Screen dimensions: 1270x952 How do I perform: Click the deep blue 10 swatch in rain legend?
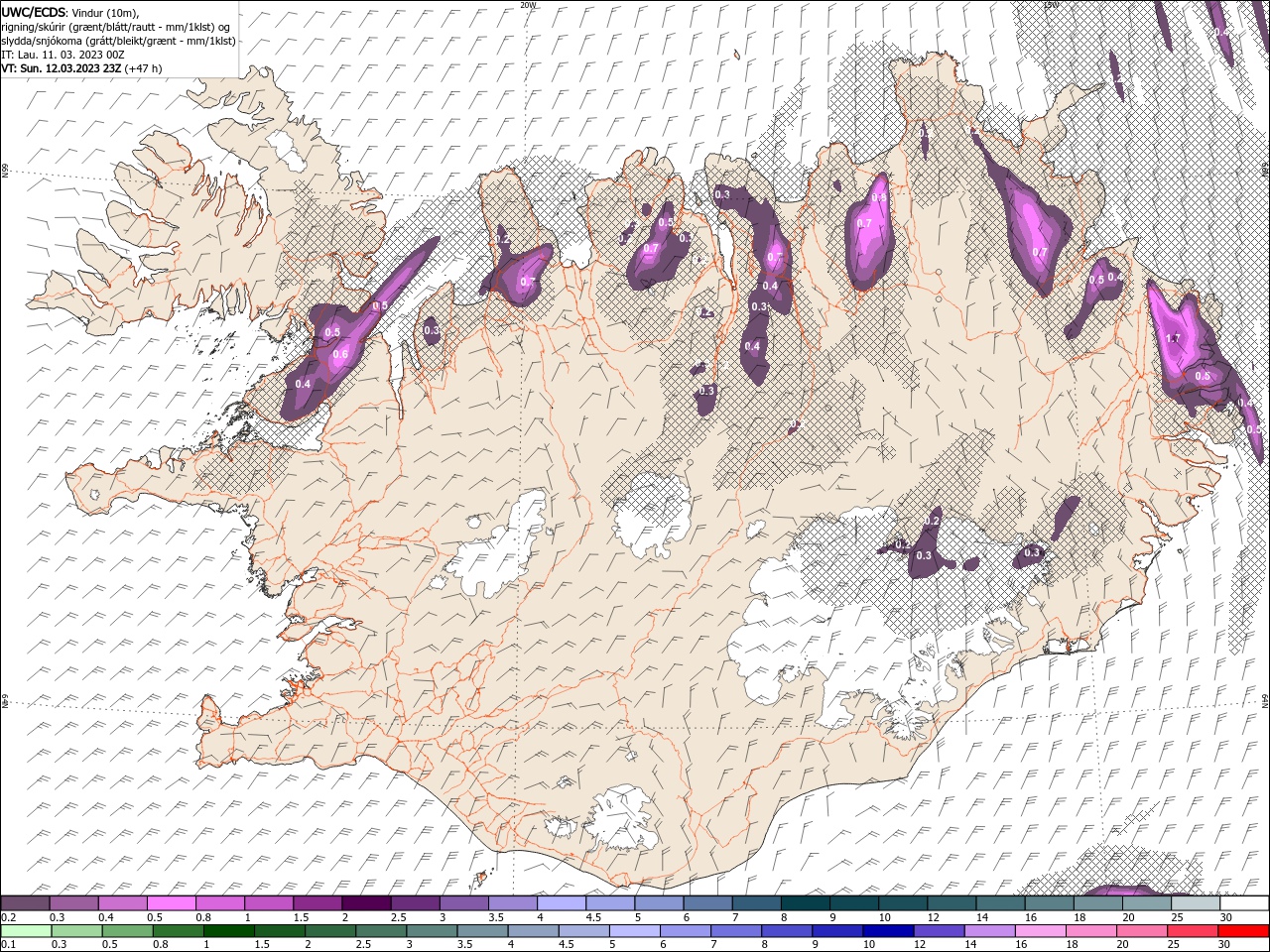(888, 931)
